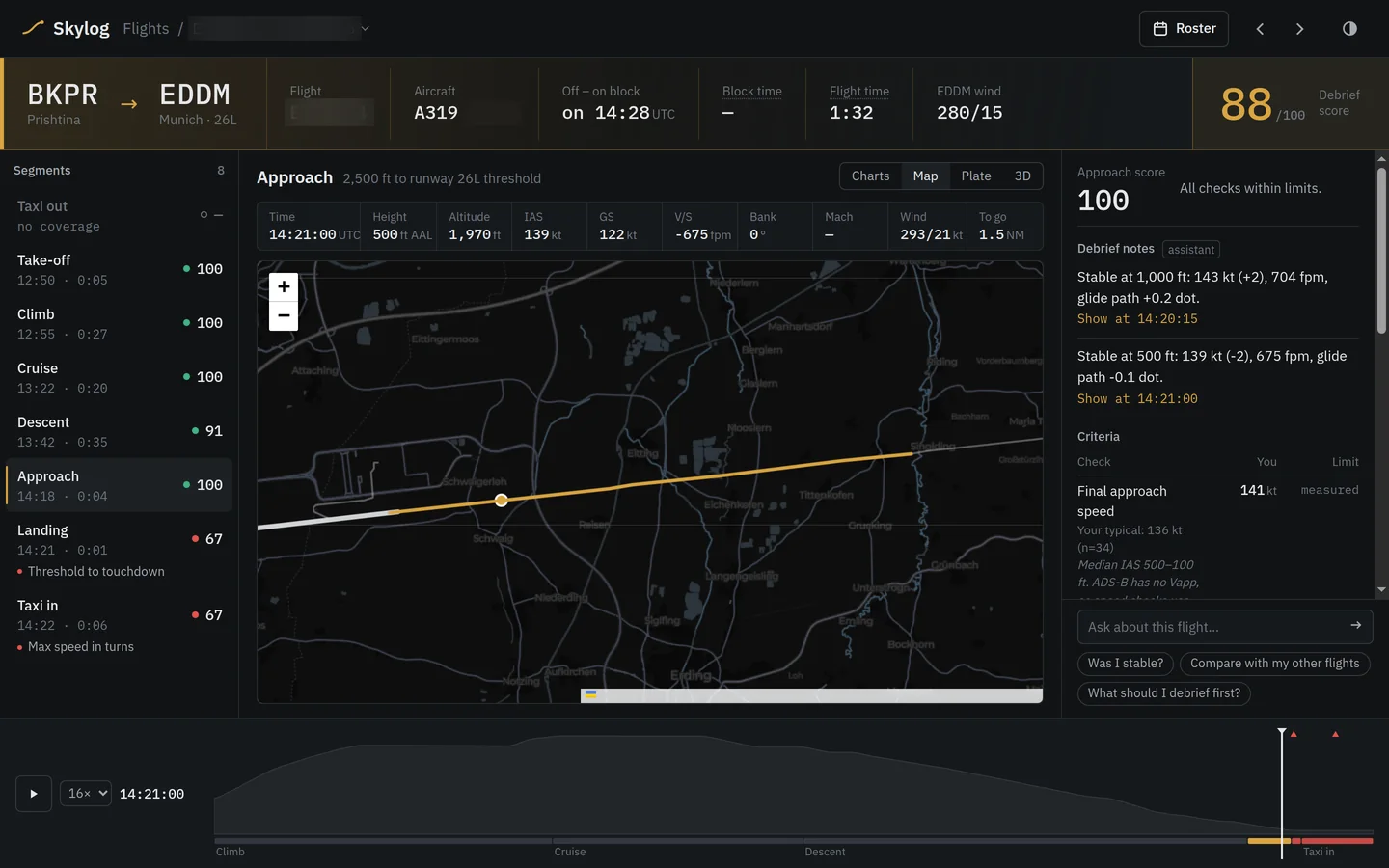
Task: Click the red Taxi in bar on timeline
Action: 1337,841
